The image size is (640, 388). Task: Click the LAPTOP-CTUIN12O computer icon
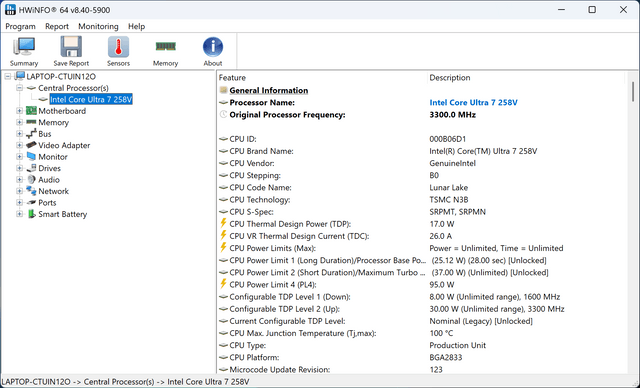(x=20, y=76)
